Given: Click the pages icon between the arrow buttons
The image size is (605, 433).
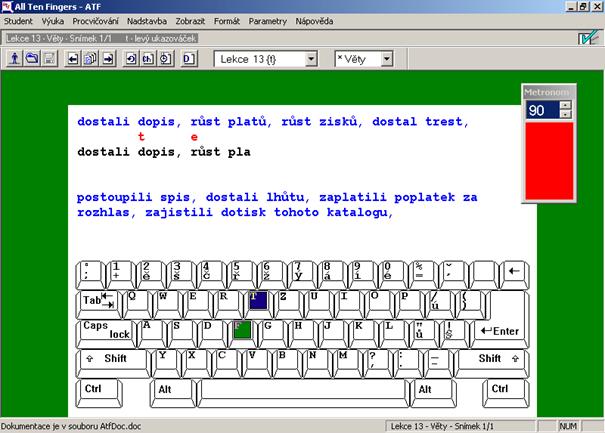Looking at the screenshot, I should [x=91, y=59].
